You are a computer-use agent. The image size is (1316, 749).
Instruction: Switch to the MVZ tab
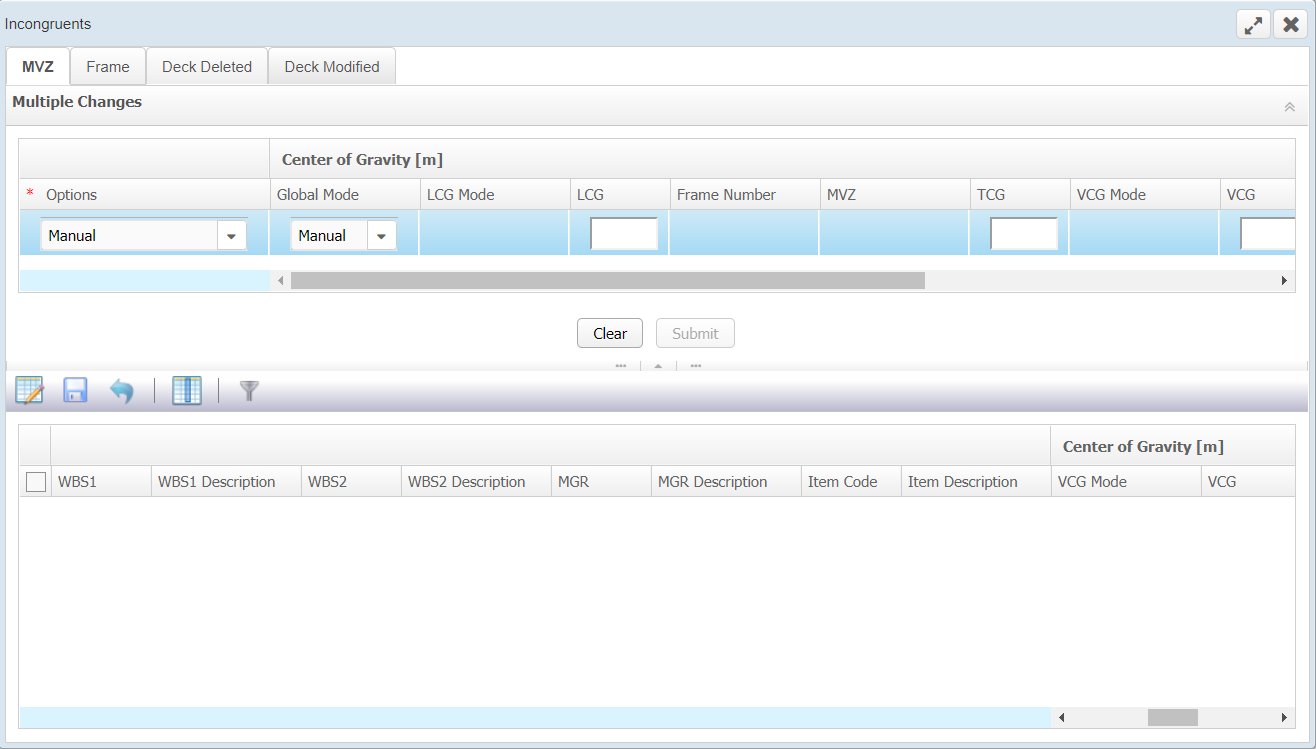[x=38, y=67]
